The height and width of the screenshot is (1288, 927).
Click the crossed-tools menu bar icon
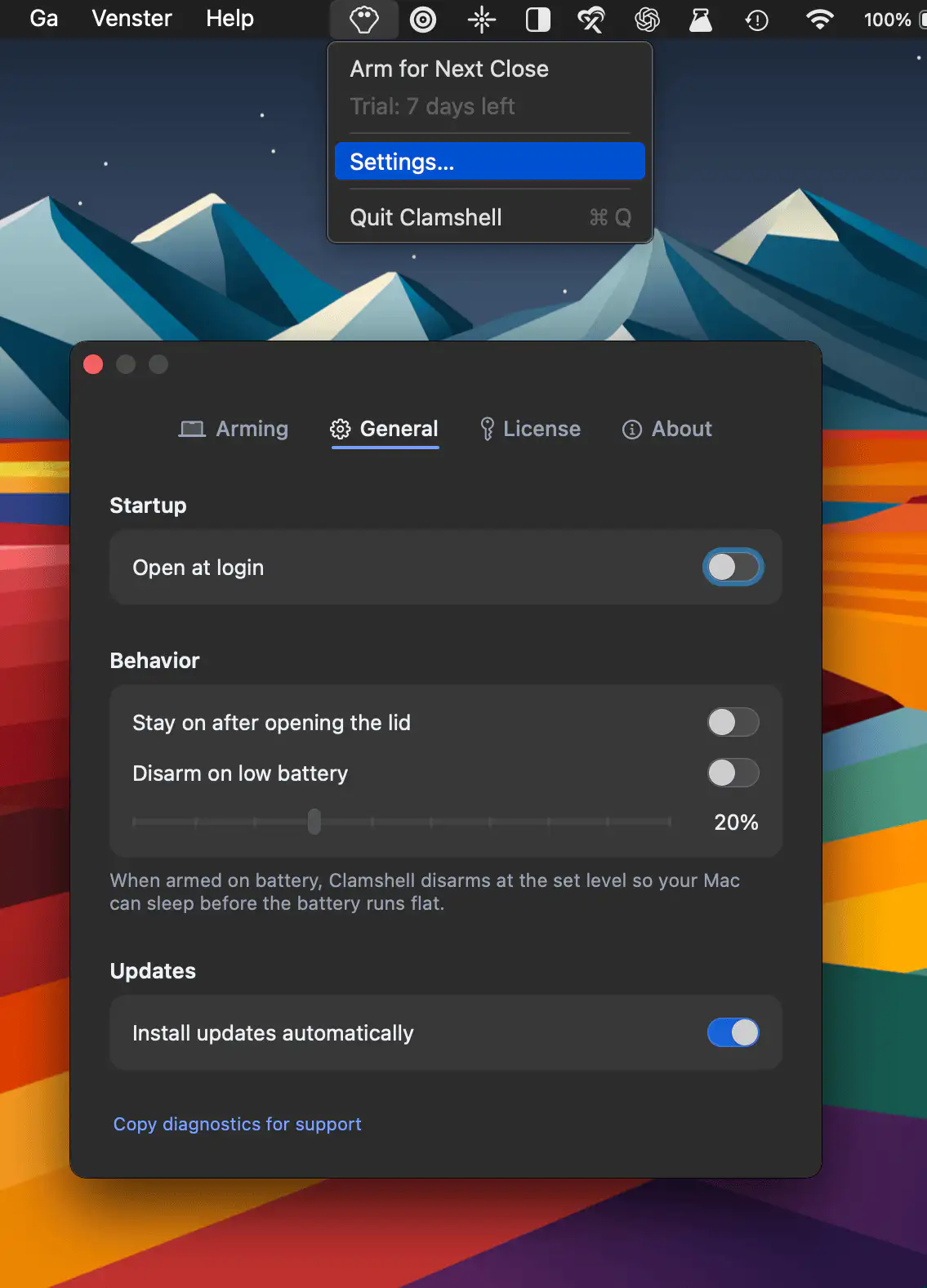[591, 20]
